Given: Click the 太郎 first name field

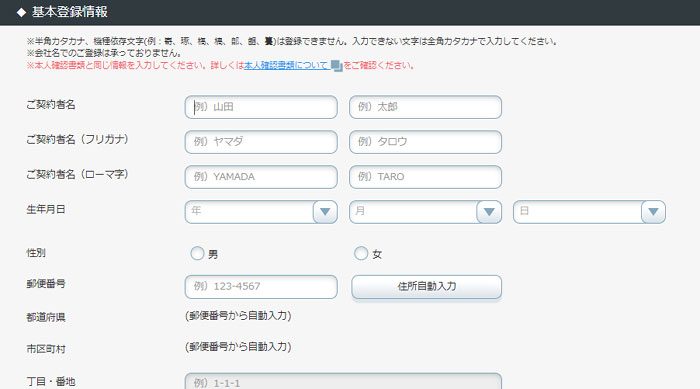Looking at the screenshot, I should pyautogui.click(x=425, y=107).
